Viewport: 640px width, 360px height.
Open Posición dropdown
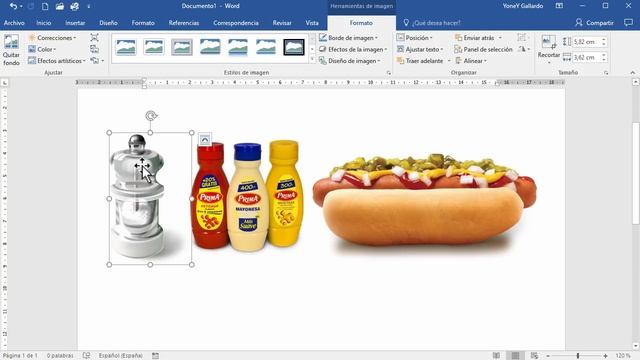[415, 38]
